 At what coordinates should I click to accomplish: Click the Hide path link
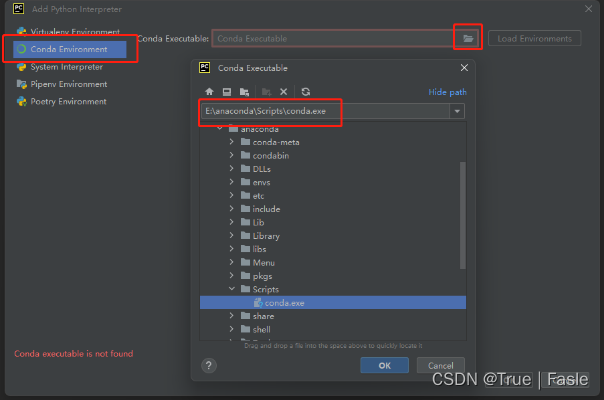[x=447, y=92]
